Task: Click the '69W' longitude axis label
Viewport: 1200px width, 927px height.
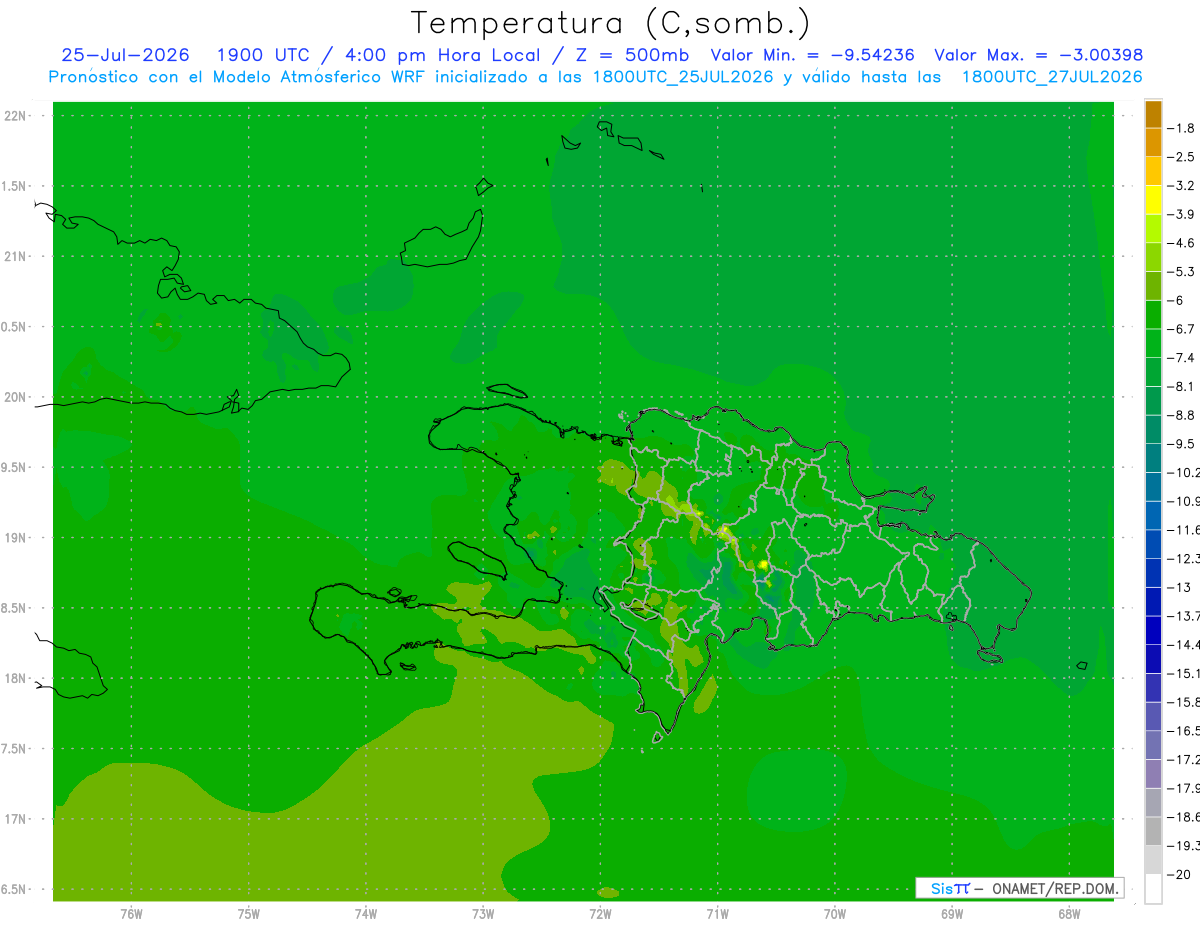Action: tap(951, 914)
